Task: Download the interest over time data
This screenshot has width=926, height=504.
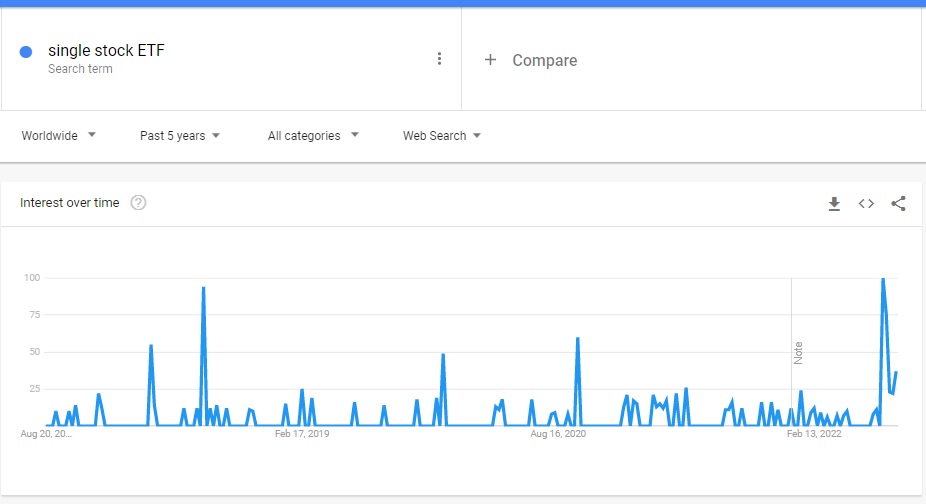Action: [834, 204]
